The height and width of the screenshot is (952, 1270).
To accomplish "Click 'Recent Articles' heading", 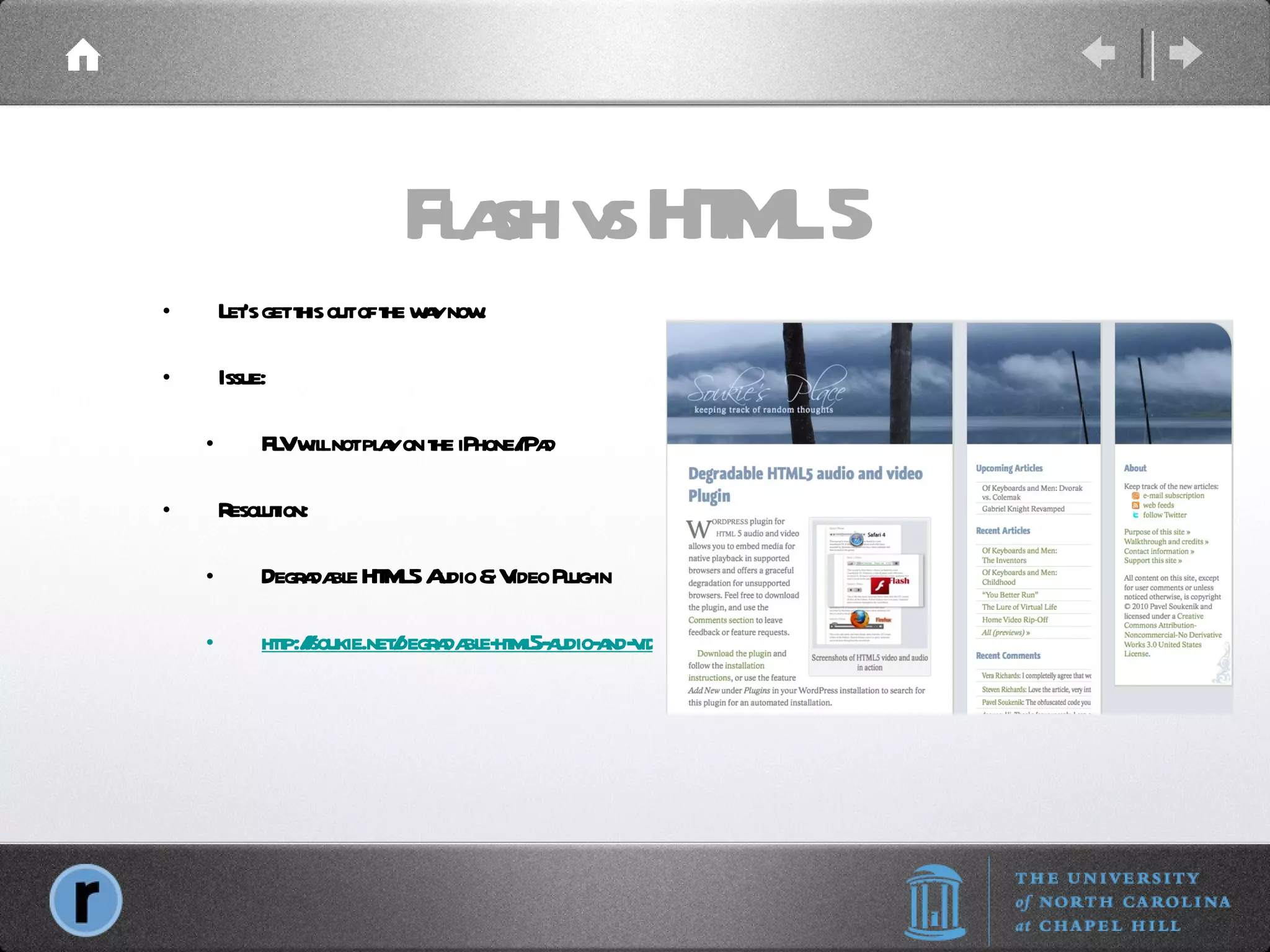I will [1003, 531].
